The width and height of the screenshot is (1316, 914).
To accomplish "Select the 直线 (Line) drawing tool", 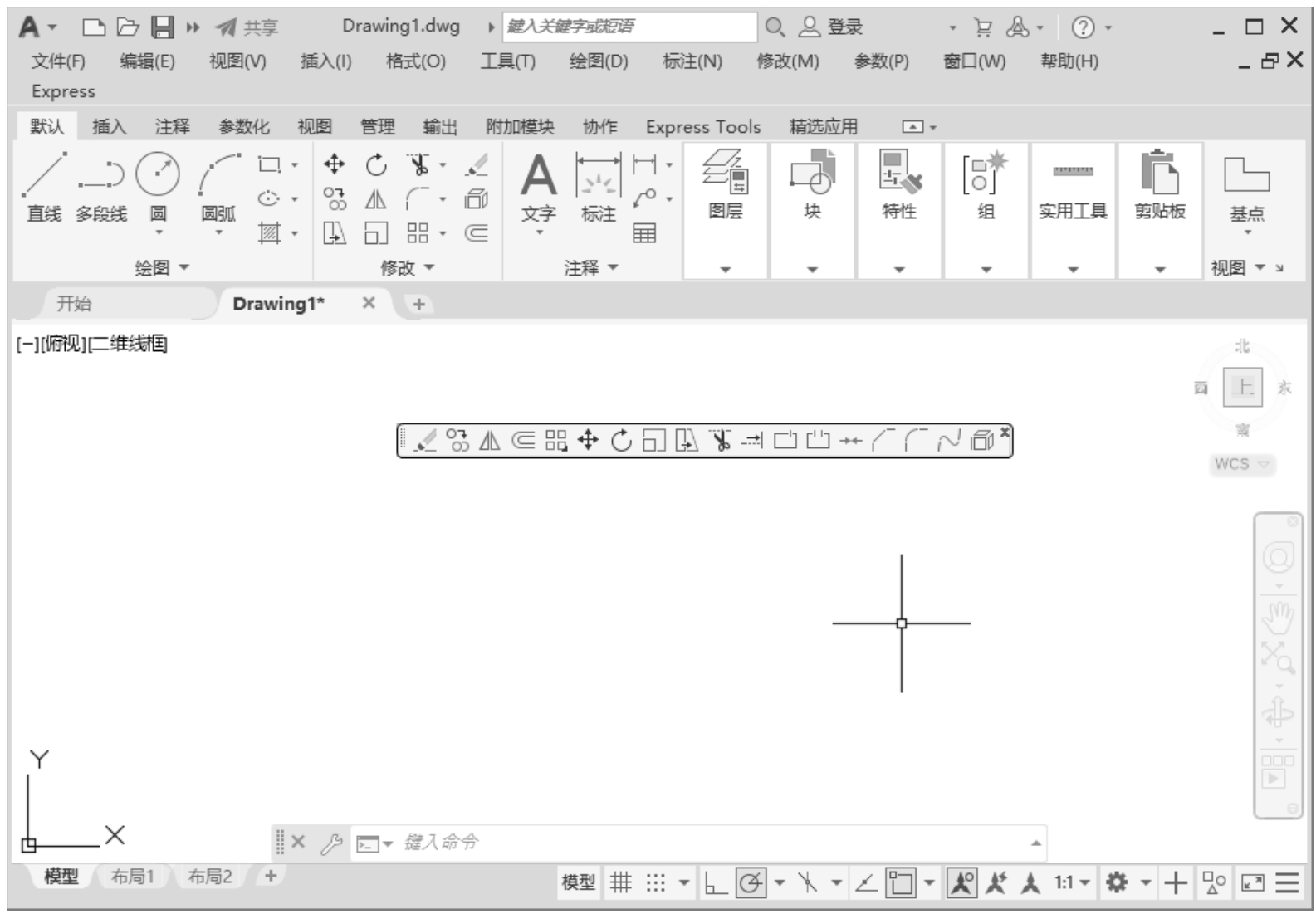I will (x=44, y=188).
